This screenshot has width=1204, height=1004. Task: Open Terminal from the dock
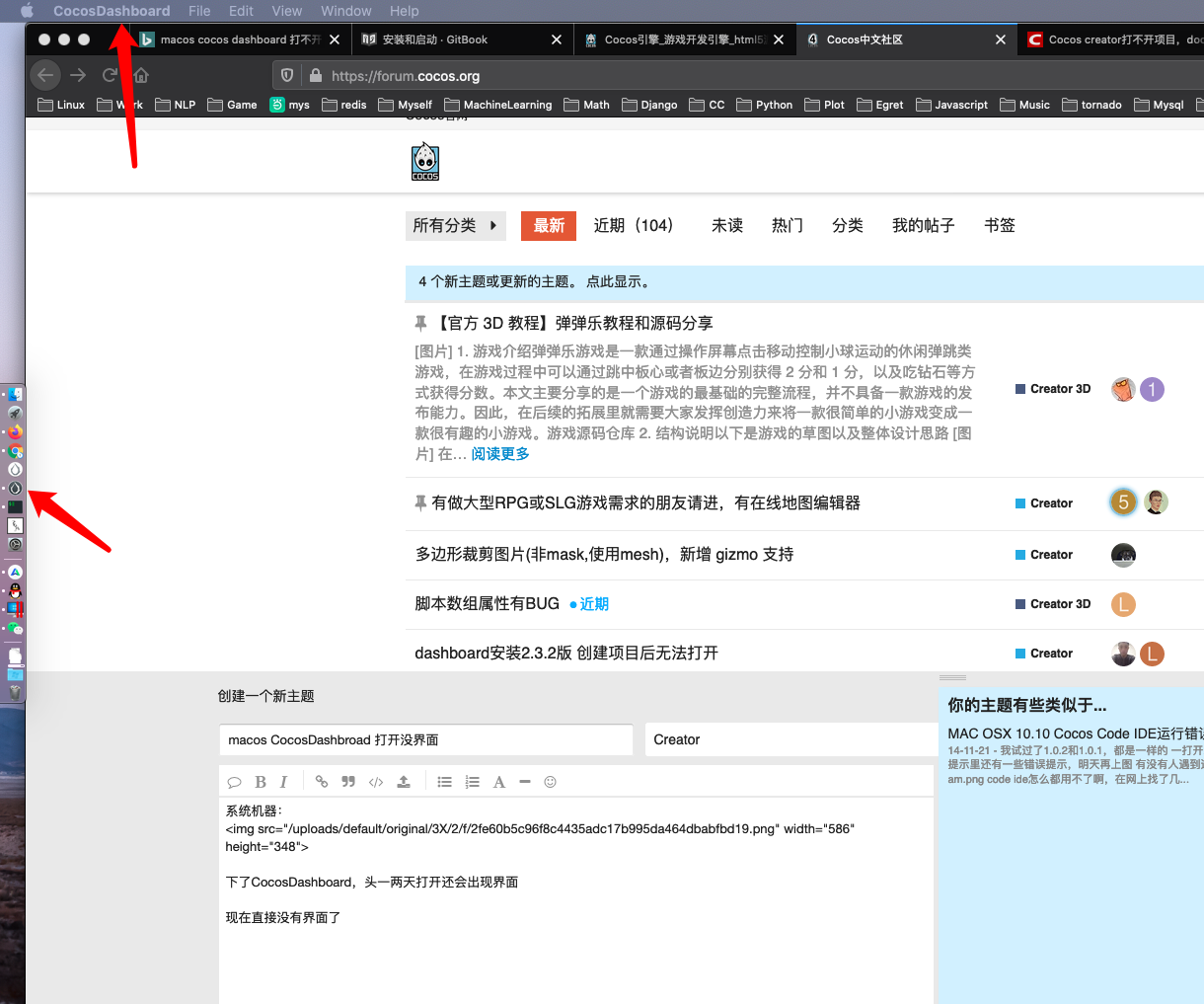(x=15, y=506)
